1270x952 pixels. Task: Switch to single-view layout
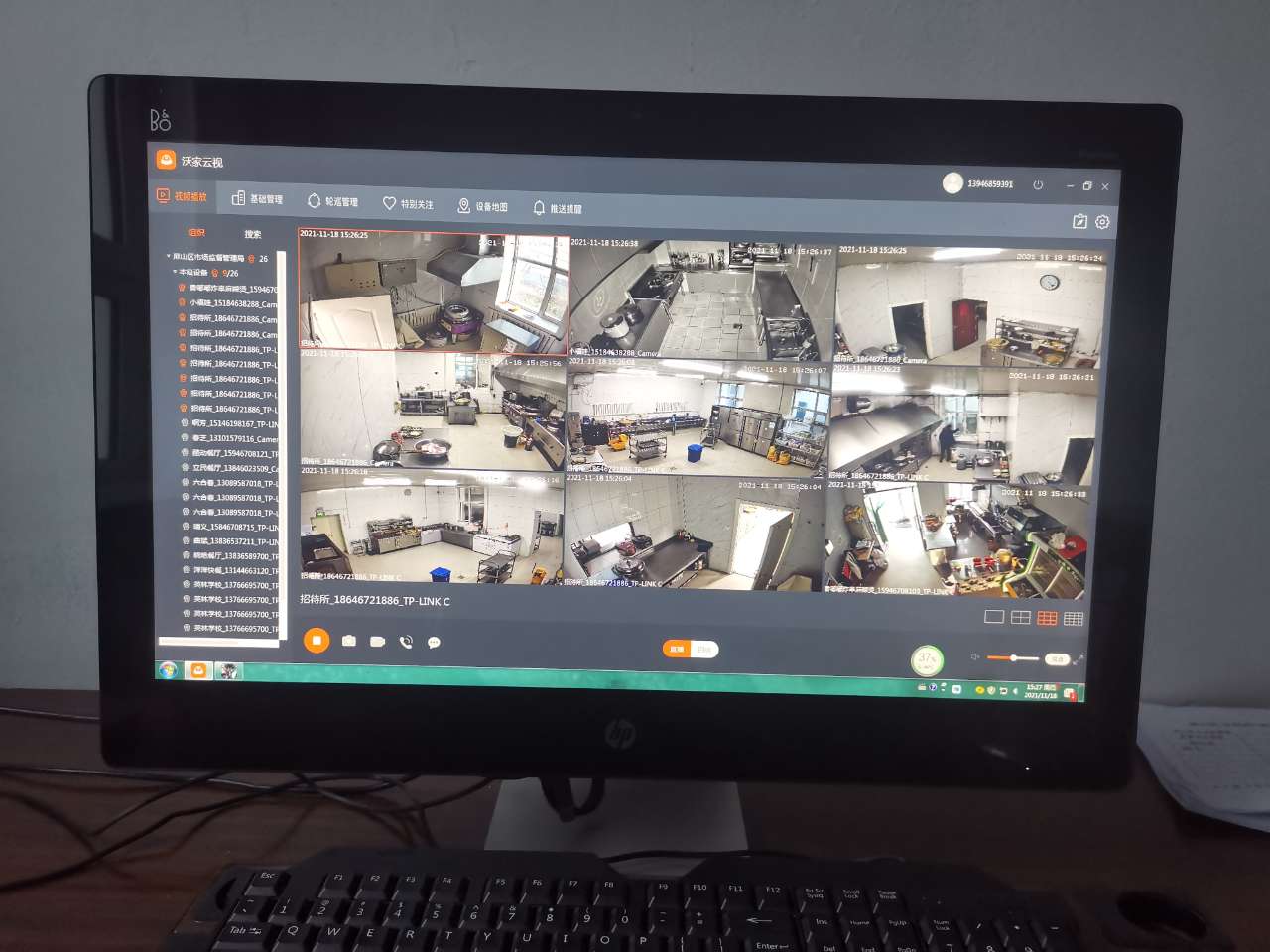point(994,617)
